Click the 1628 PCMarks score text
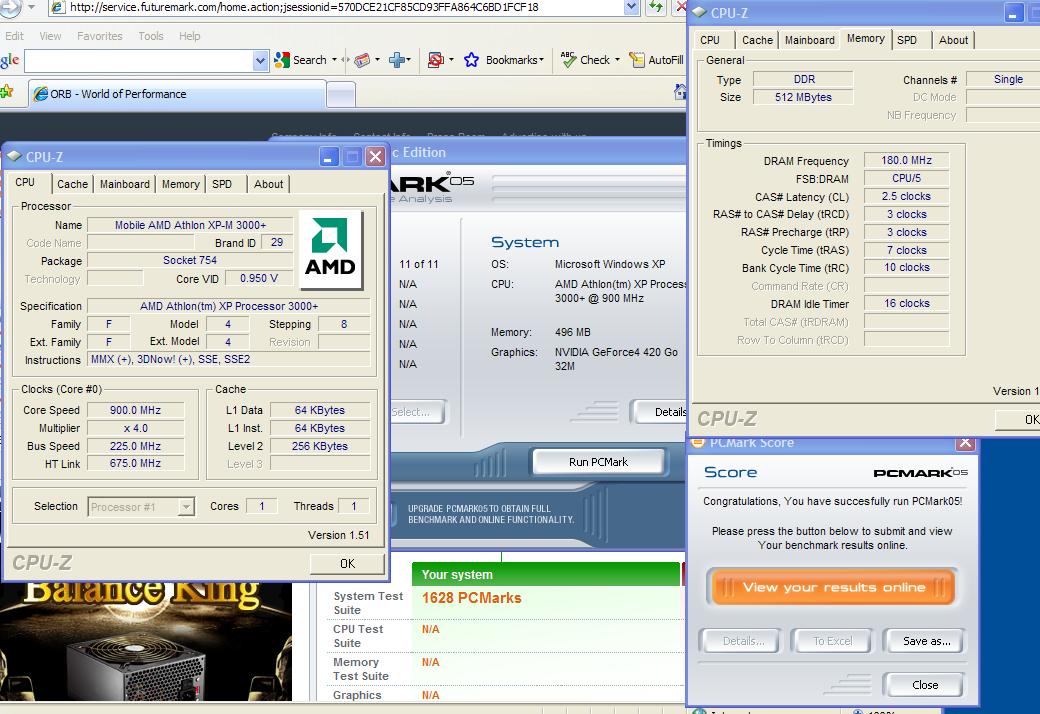The height and width of the screenshot is (714, 1040). (472, 598)
